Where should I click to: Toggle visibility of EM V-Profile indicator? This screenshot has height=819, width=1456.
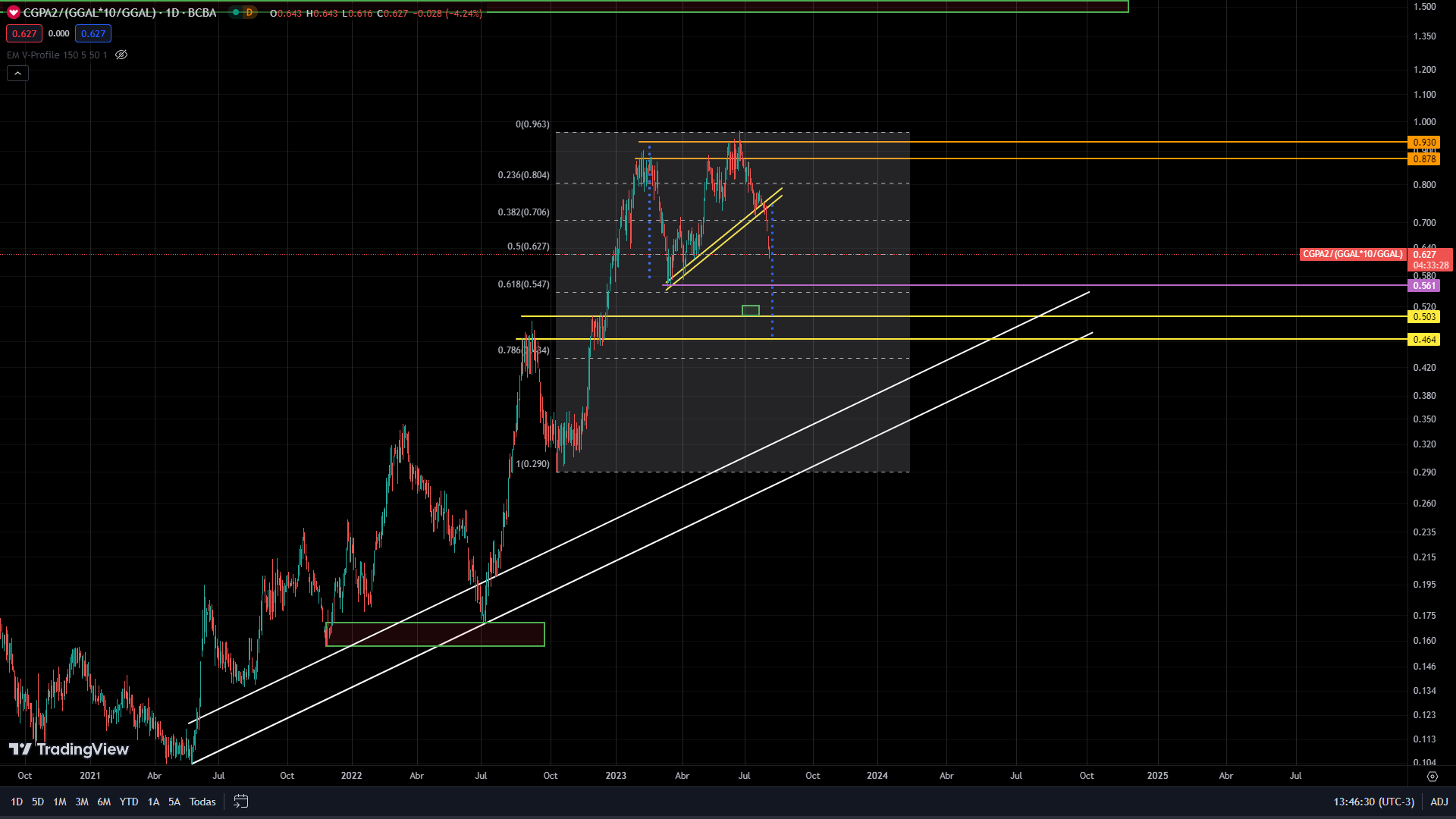[121, 55]
